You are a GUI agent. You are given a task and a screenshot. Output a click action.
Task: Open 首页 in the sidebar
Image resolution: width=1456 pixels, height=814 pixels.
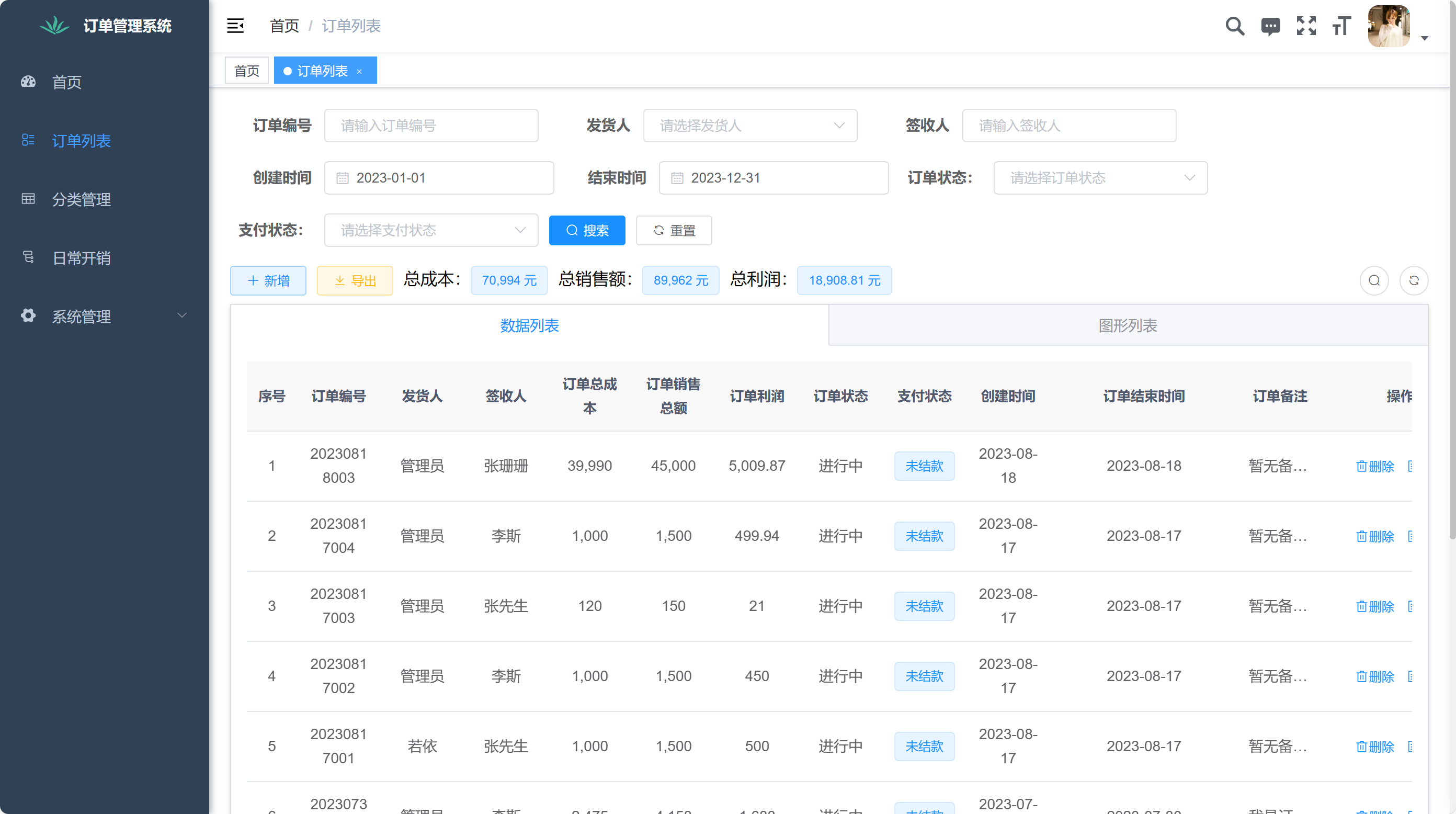point(105,82)
